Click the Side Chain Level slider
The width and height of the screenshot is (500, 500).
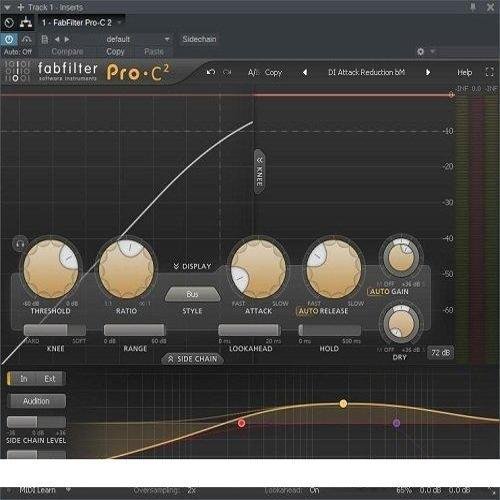coord(36,422)
